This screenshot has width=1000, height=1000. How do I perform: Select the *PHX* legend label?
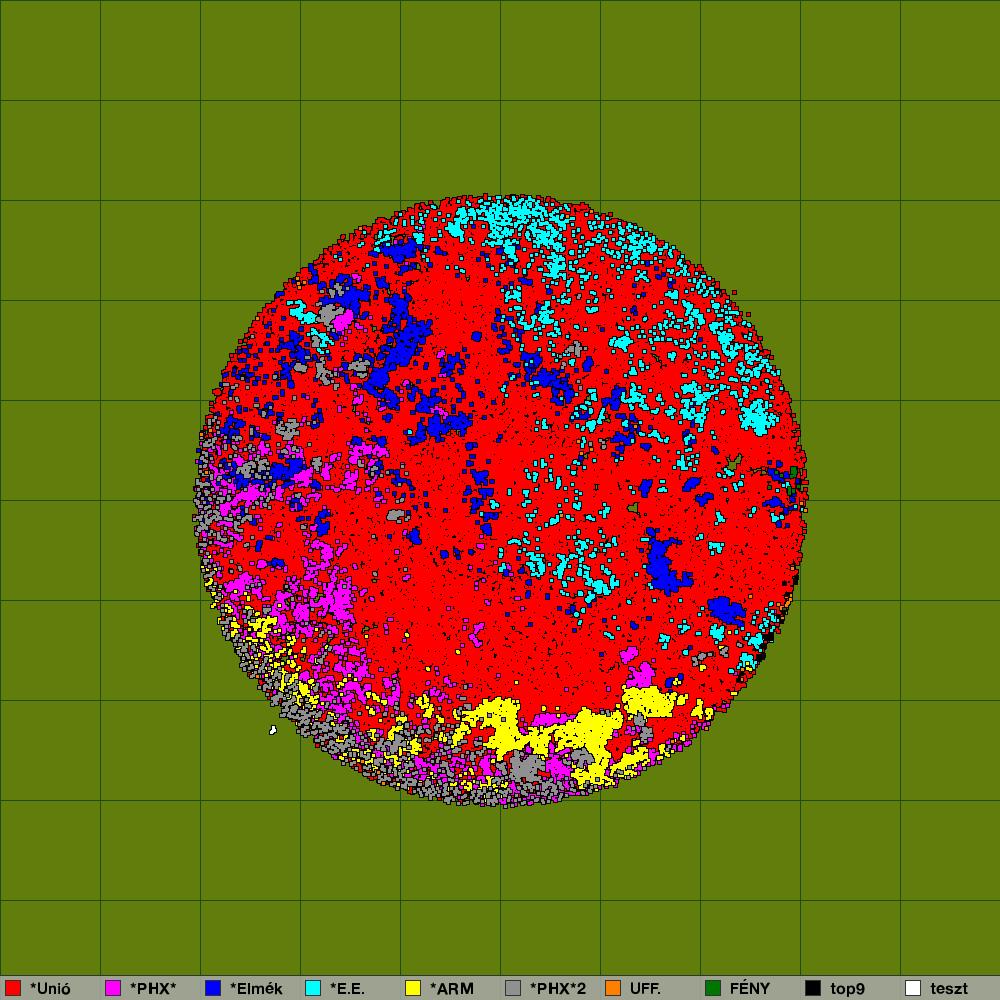[x=153, y=989]
